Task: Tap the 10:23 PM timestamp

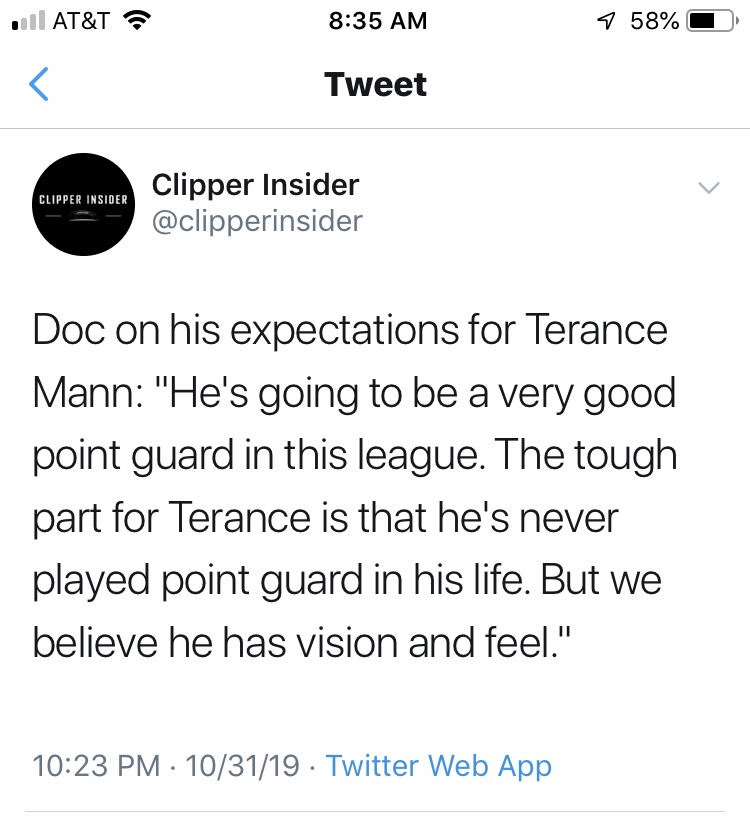Action: click(96, 766)
